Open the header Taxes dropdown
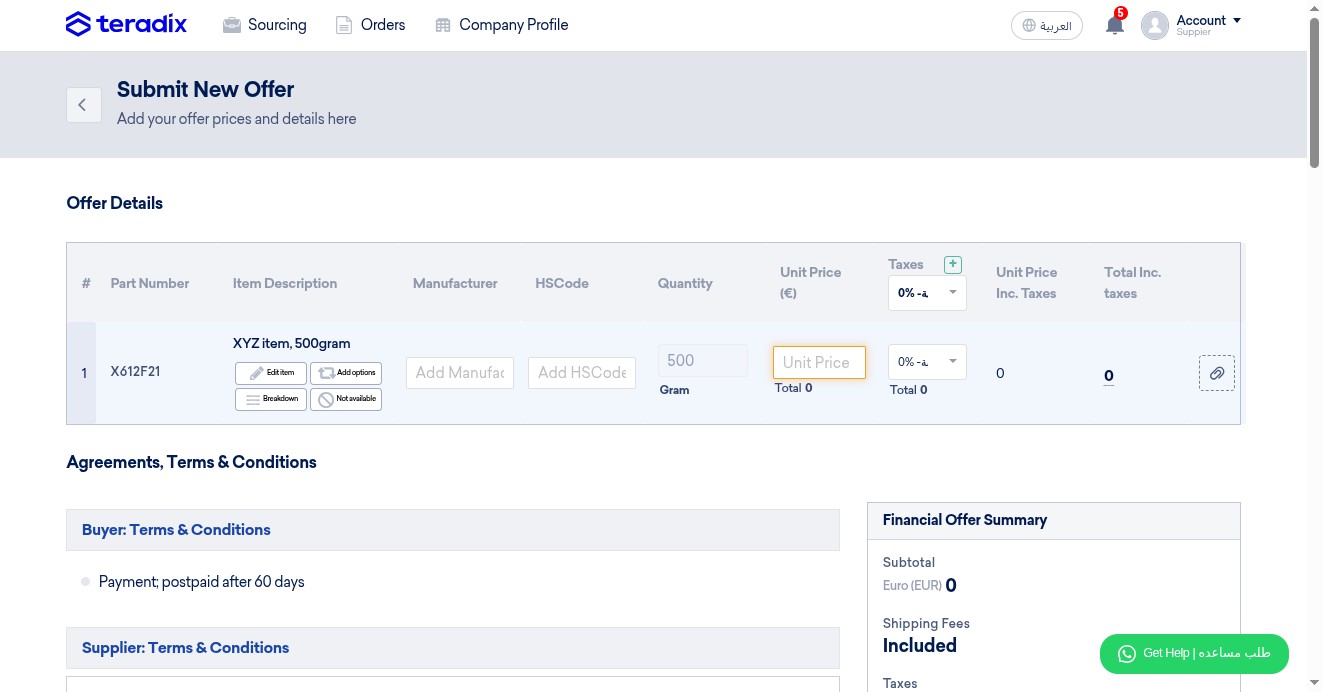The image size is (1322, 692). point(927,293)
